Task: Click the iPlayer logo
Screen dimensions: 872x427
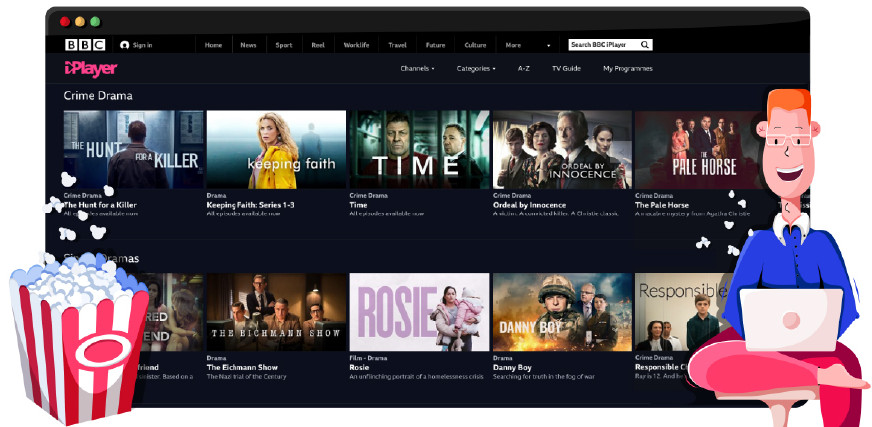Action: [x=91, y=69]
